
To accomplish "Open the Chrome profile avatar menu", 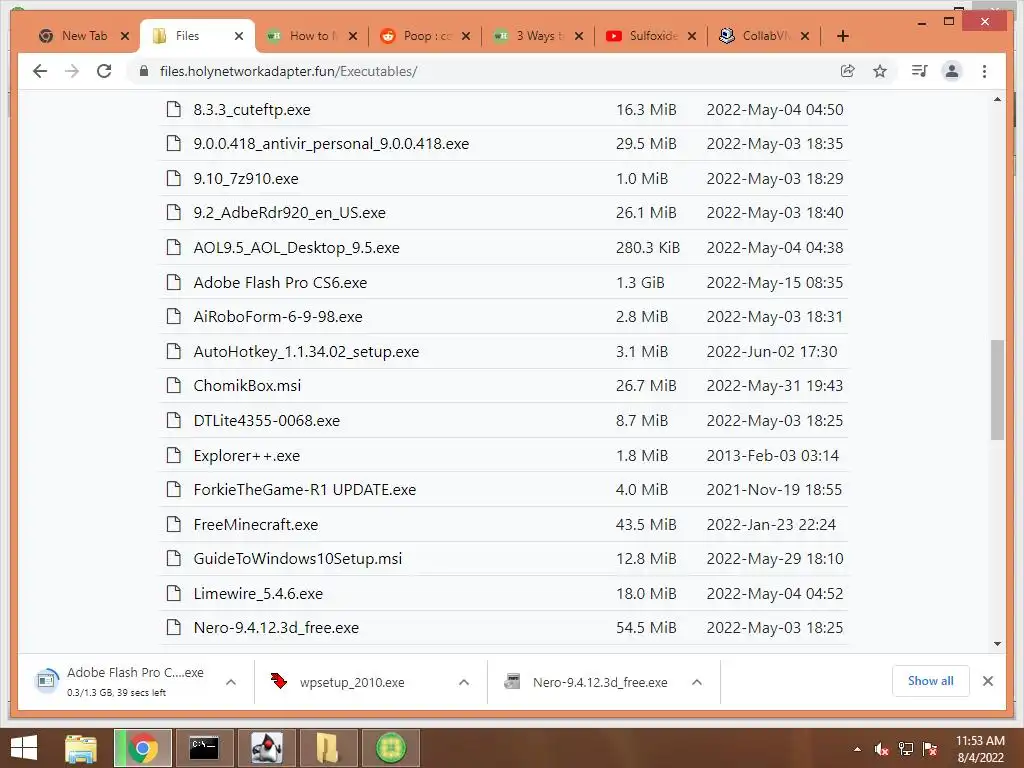I will click(x=952, y=71).
